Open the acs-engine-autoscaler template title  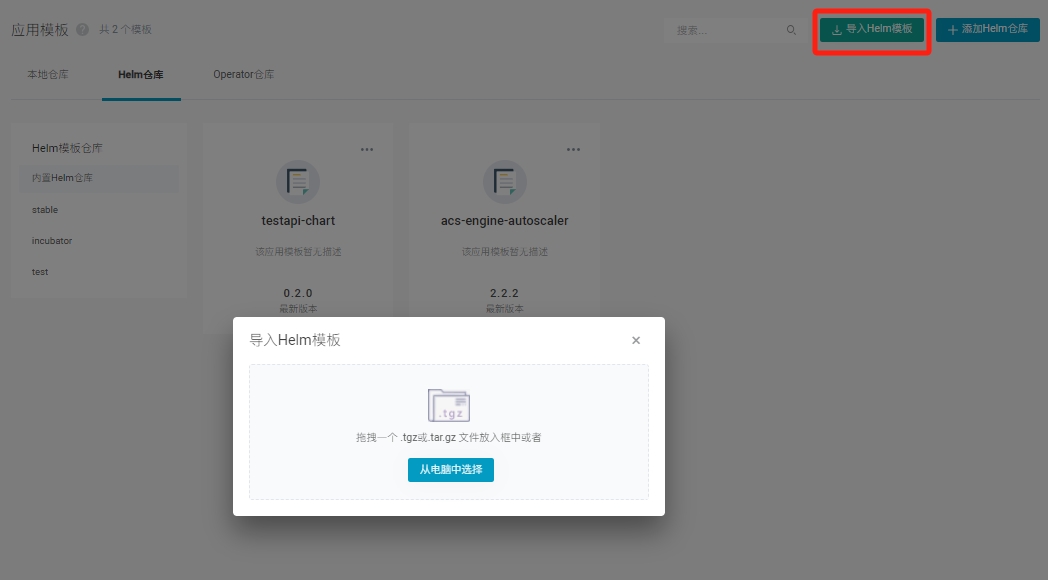coord(504,220)
